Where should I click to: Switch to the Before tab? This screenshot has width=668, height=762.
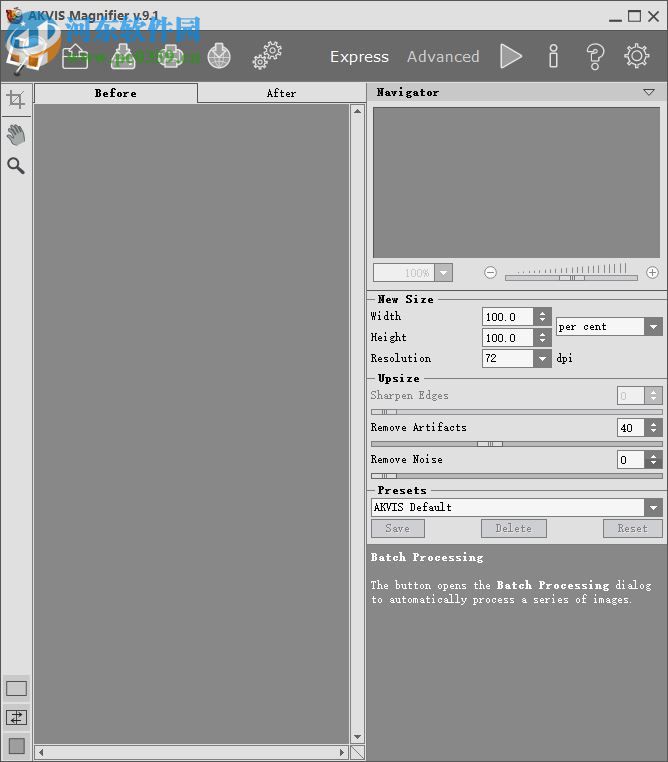[116, 93]
